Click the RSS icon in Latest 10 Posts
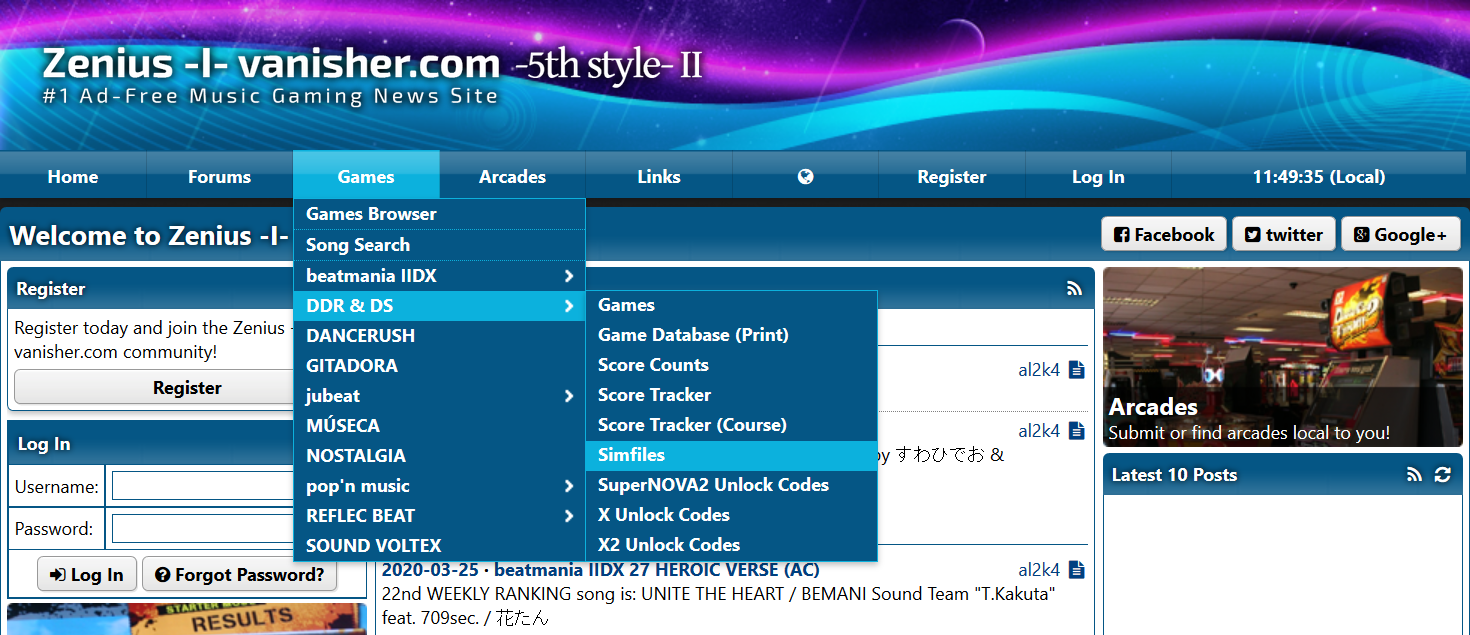The height and width of the screenshot is (635, 1470). tap(1414, 475)
